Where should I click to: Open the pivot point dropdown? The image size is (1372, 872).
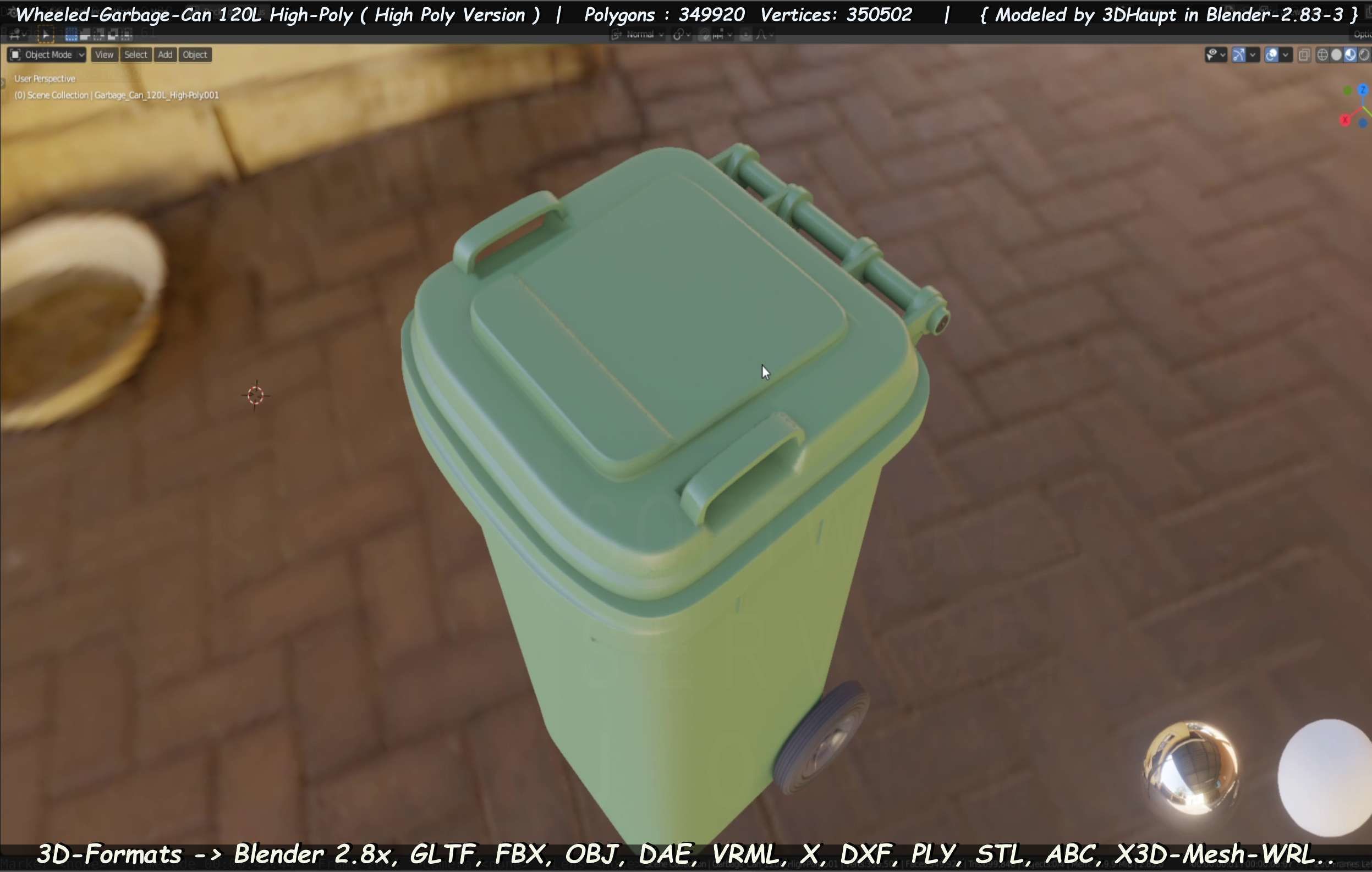[682, 35]
